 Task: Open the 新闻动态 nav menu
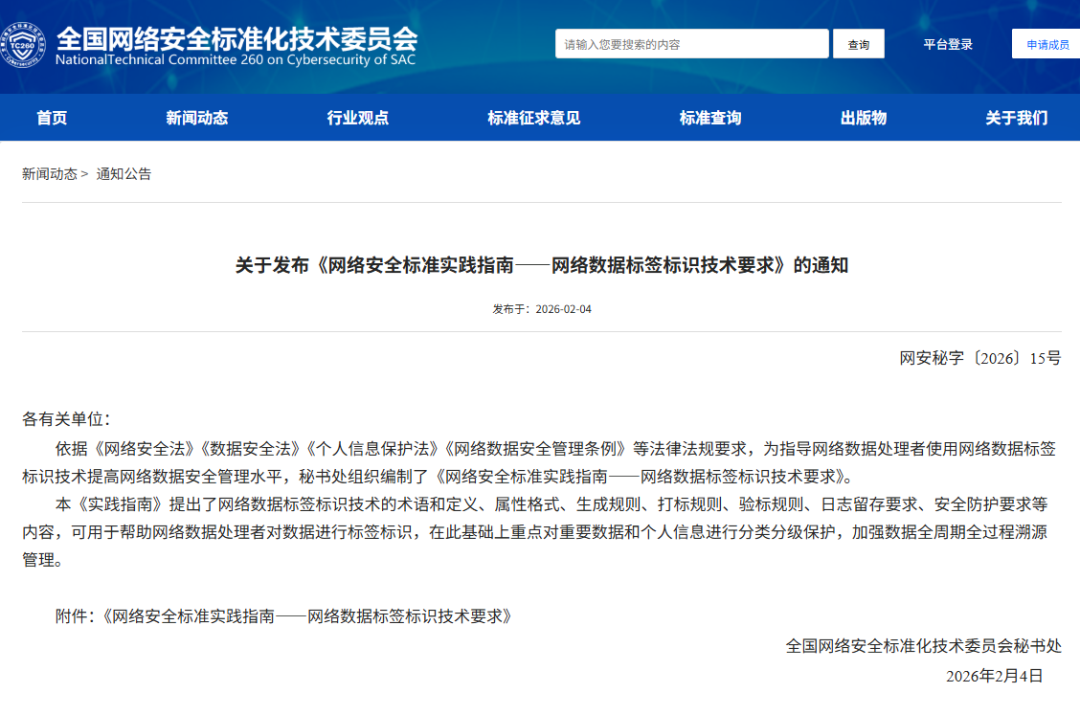(197, 118)
